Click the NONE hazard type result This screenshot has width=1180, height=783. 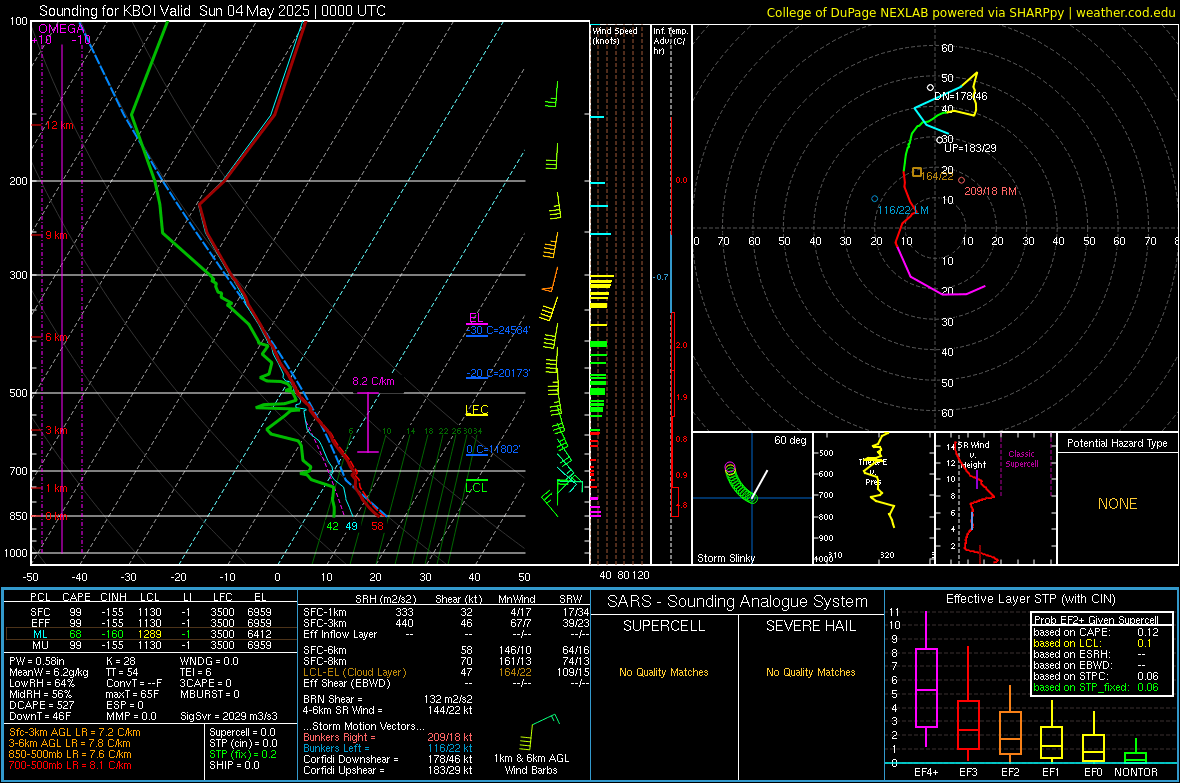pos(1118,504)
